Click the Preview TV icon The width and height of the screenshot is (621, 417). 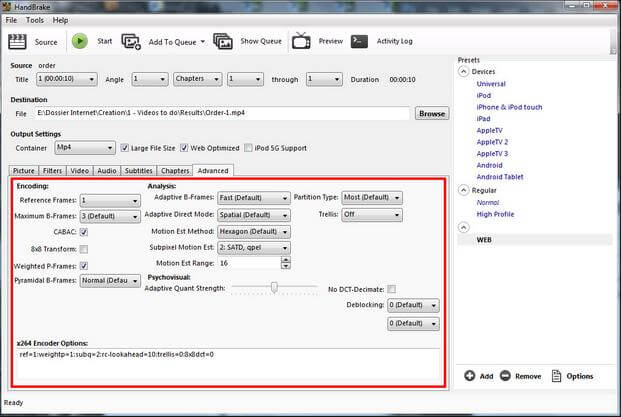(301, 42)
